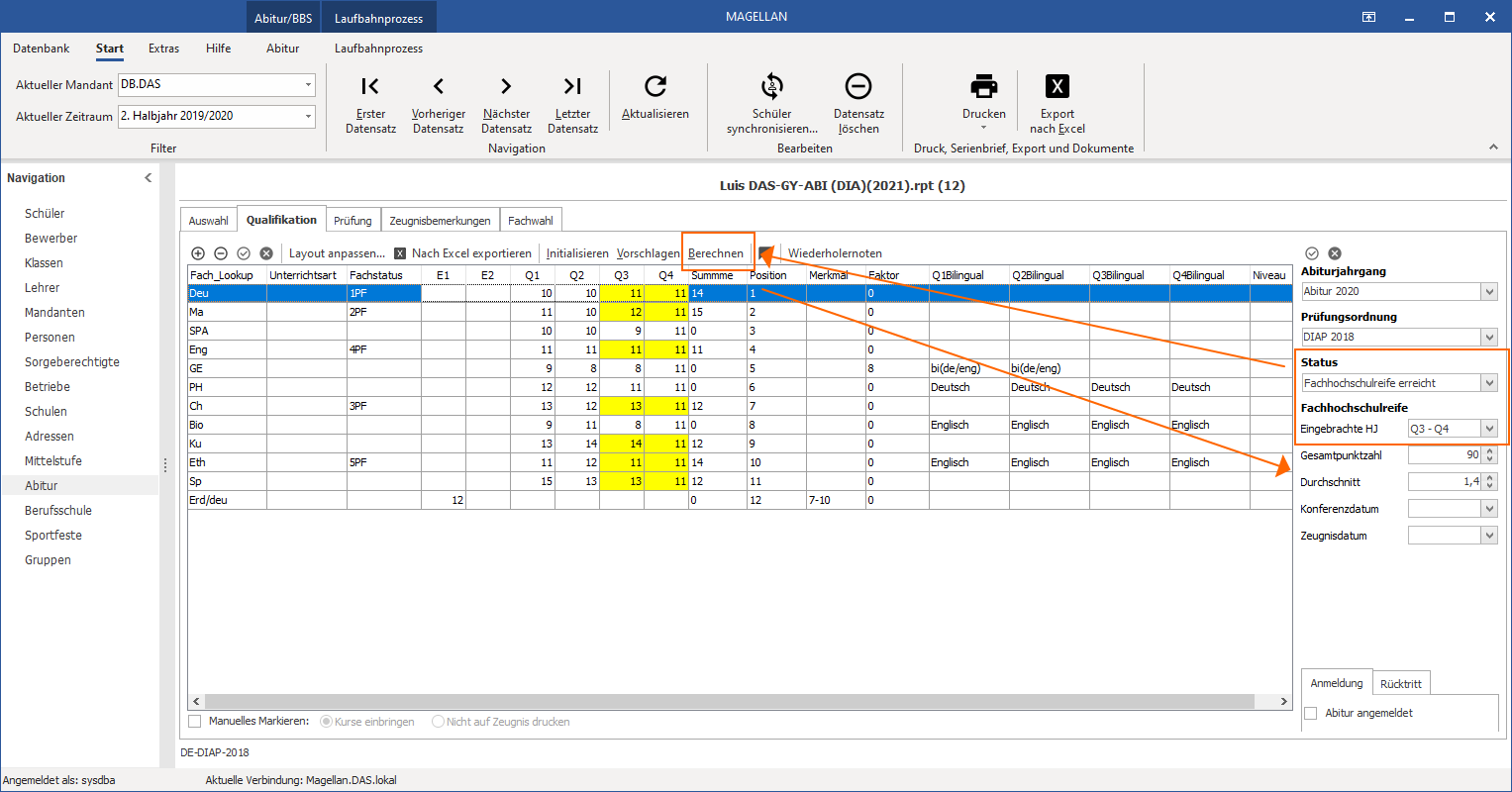1512x792 pixels.
Task: Open the Aktueller Mandant dropdown
Action: tap(308, 85)
